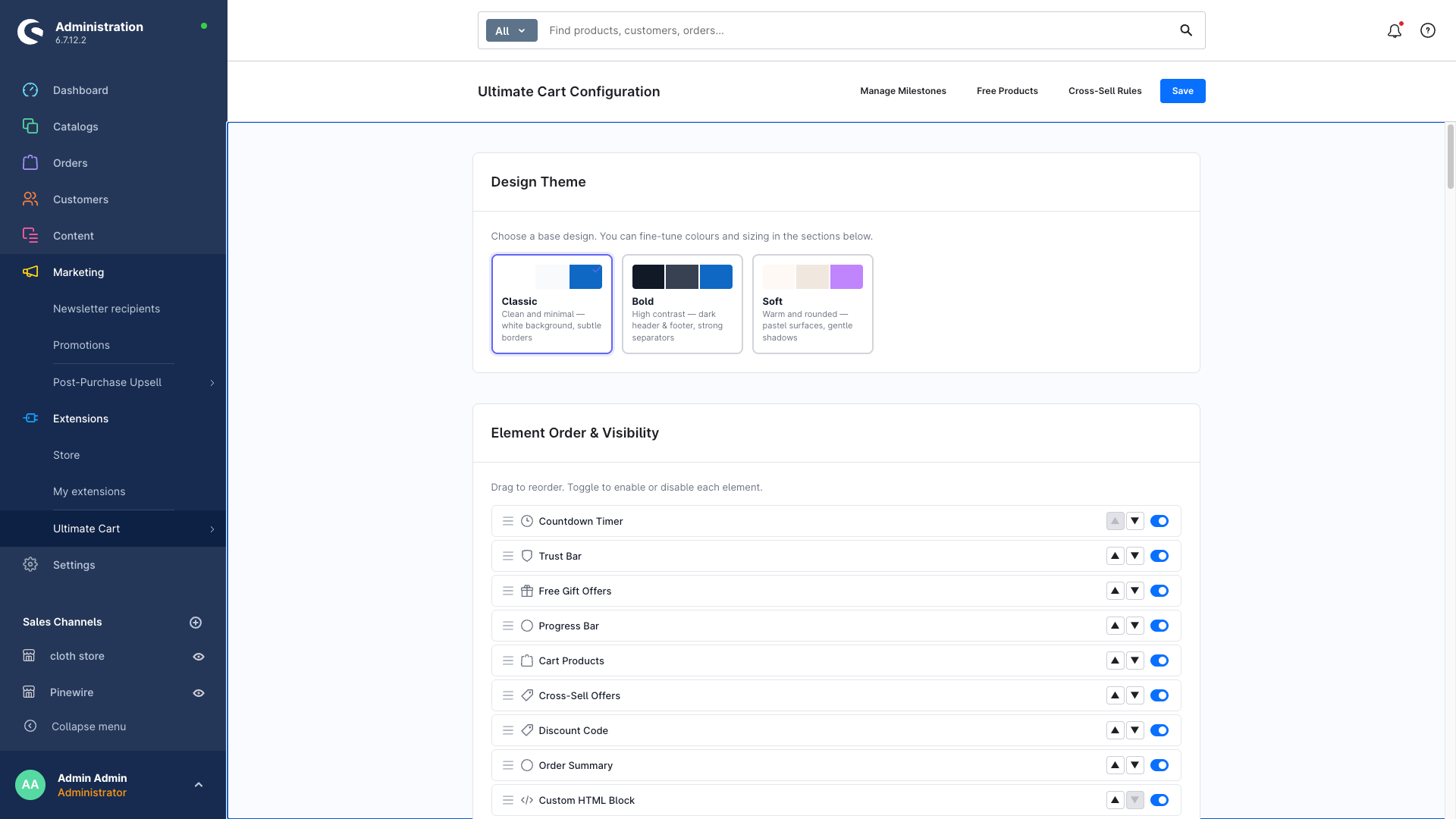Expand the Admin Admin user menu
1456x819 pixels.
[199, 785]
